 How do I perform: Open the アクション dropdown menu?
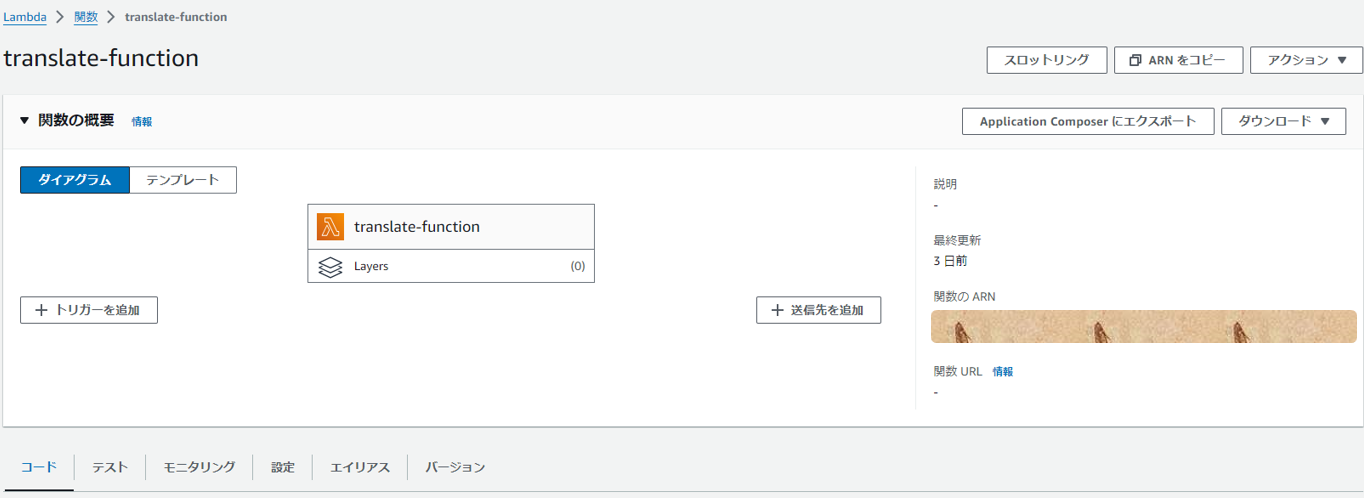pyautogui.click(x=1305, y=60)
